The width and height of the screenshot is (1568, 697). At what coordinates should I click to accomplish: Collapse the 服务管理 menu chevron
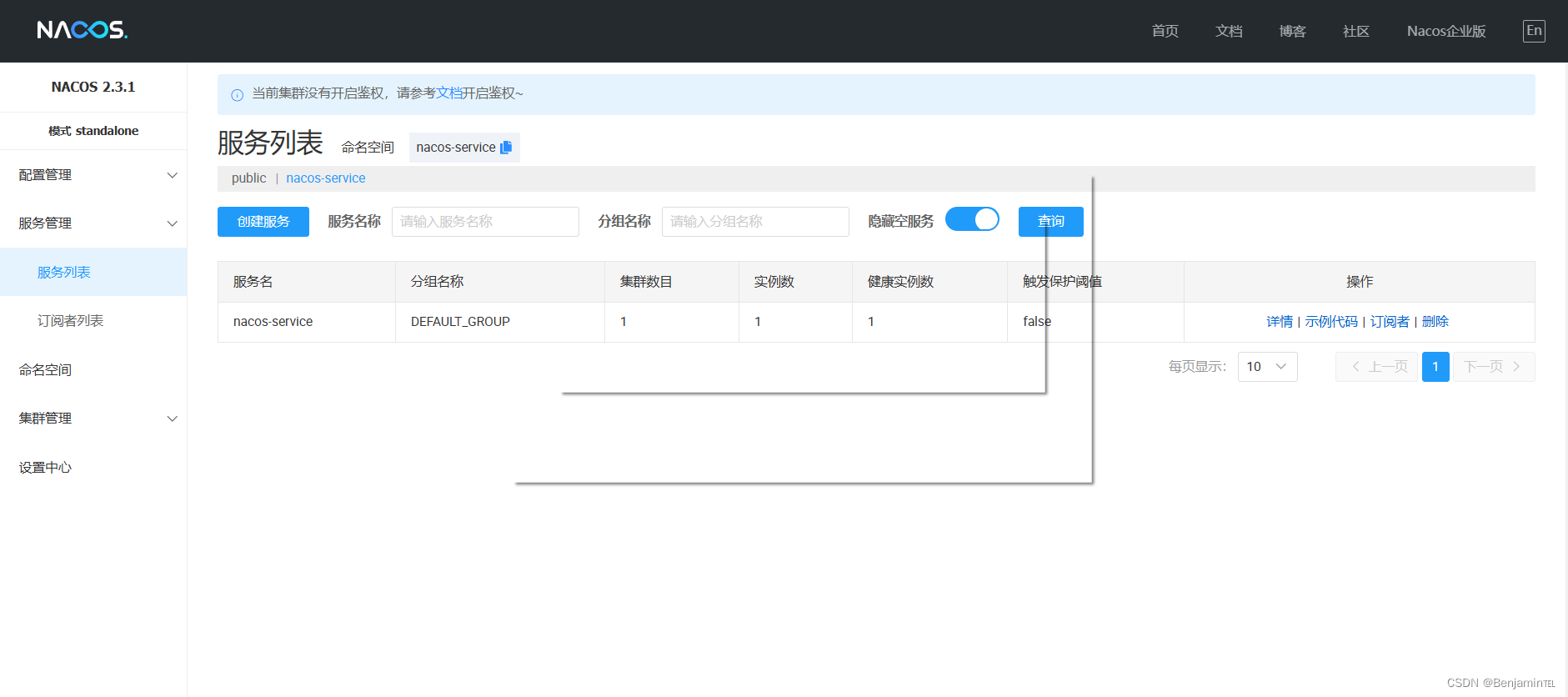(x=173, y=223)
